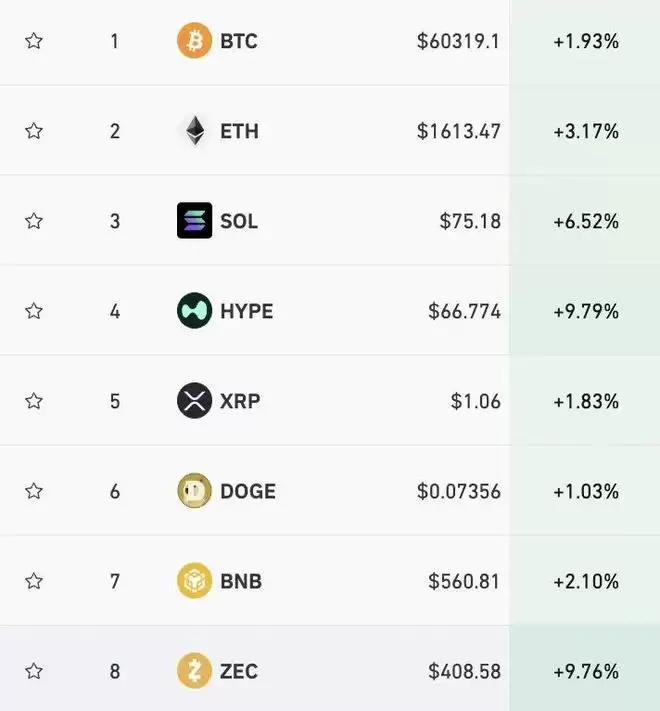The width and height of the screenshot is (660, 711).
Task: Click the ETH price $1613.47
Action: [x=459, y=131]
